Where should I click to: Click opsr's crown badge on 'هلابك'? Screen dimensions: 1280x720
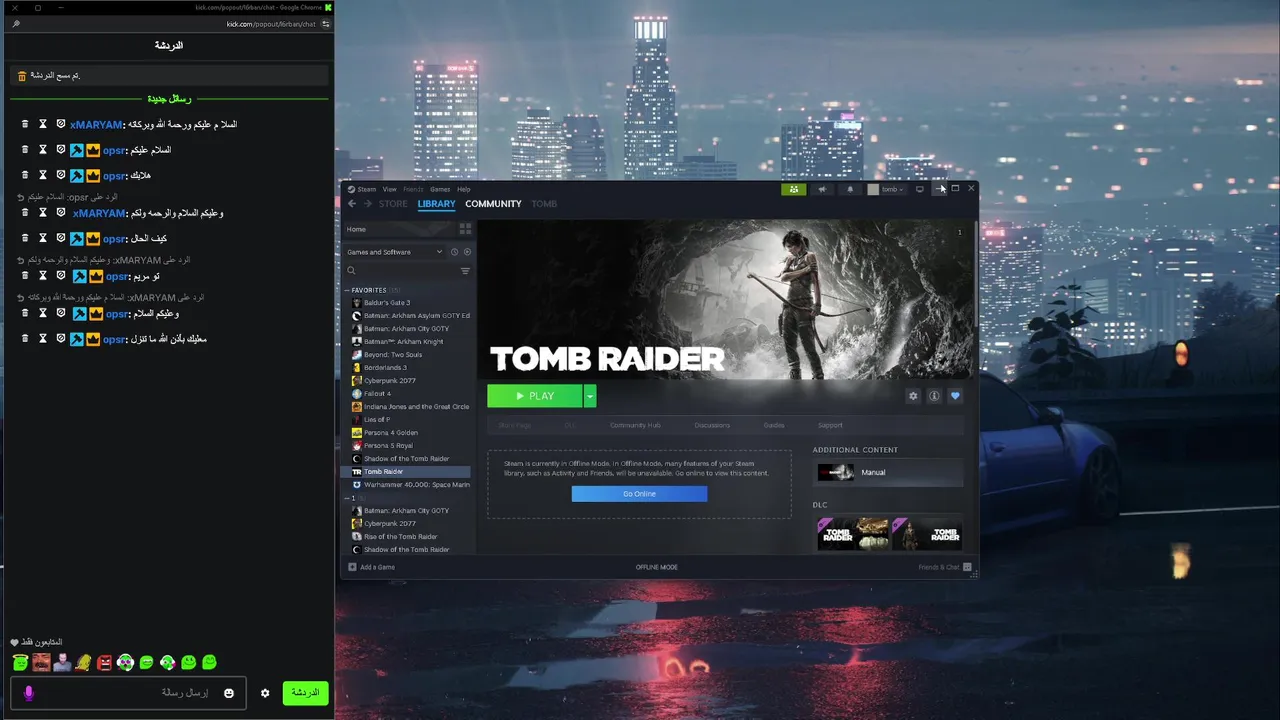(93, 175)
